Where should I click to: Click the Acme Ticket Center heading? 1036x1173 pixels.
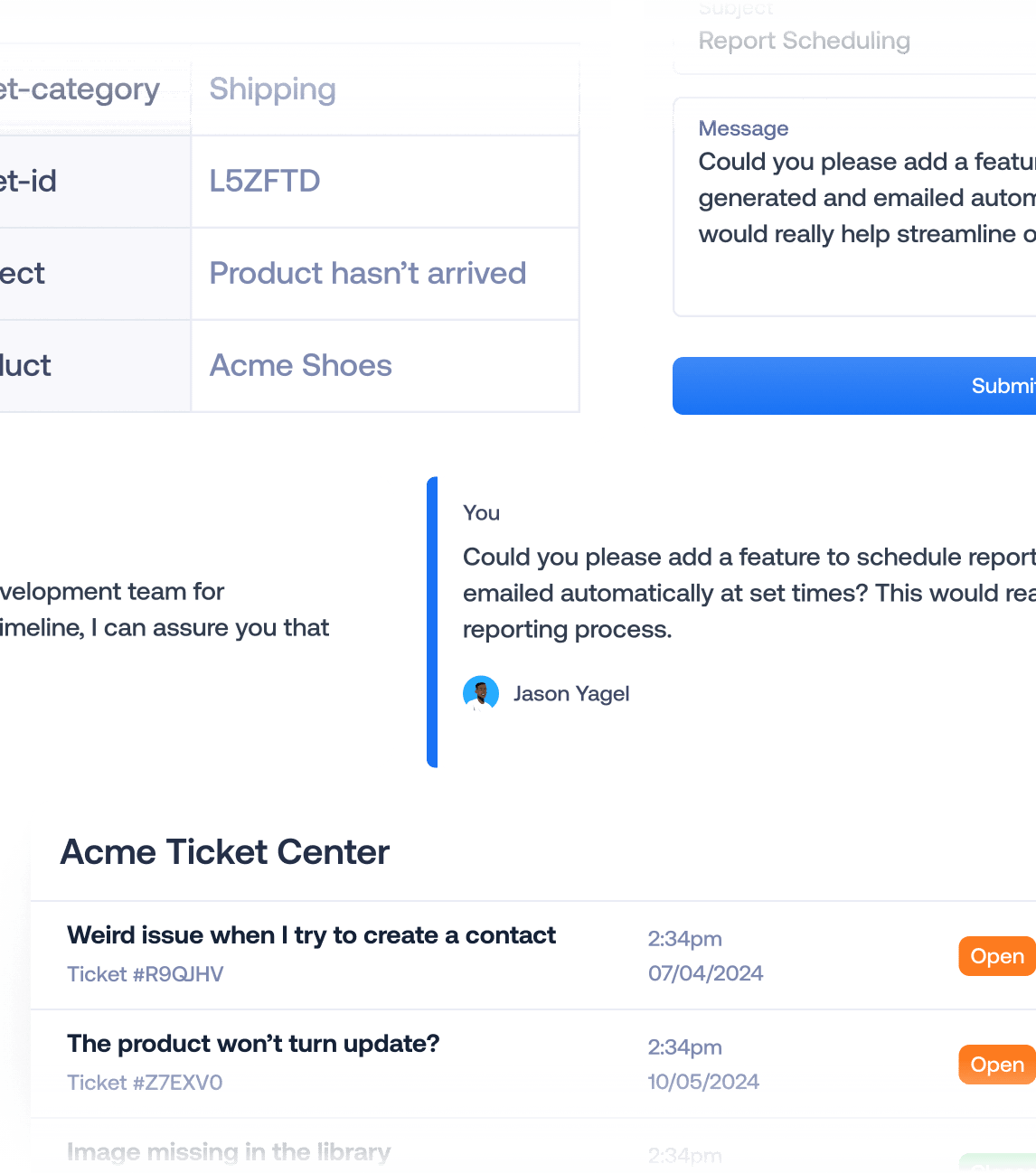pyautogui.click(x=225, y=852)
